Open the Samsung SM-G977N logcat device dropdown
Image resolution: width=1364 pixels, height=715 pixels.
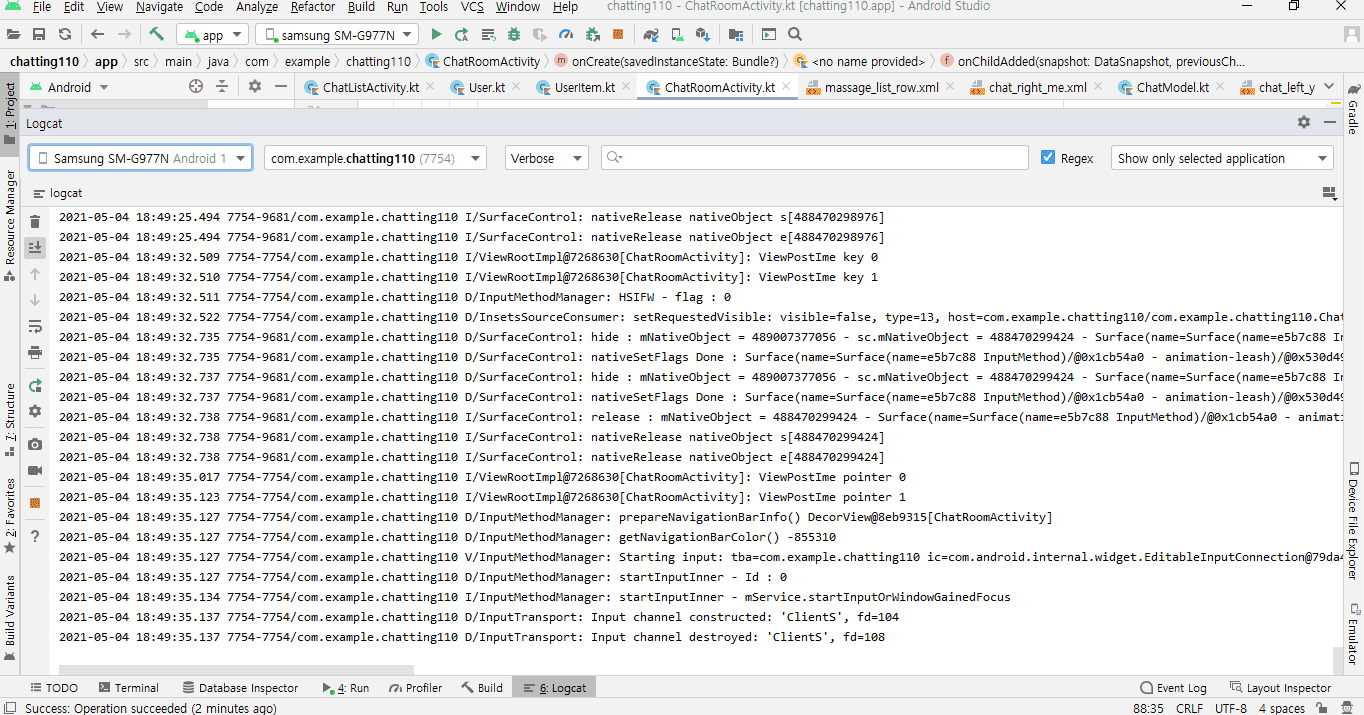tap(140, 158)
